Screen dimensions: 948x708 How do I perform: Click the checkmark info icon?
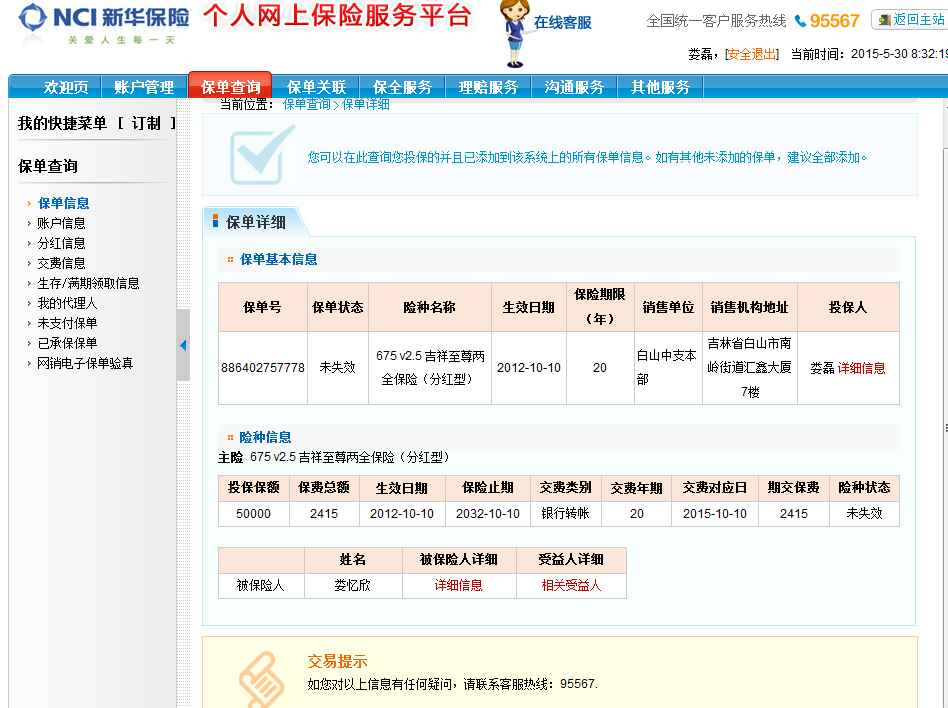262,154
